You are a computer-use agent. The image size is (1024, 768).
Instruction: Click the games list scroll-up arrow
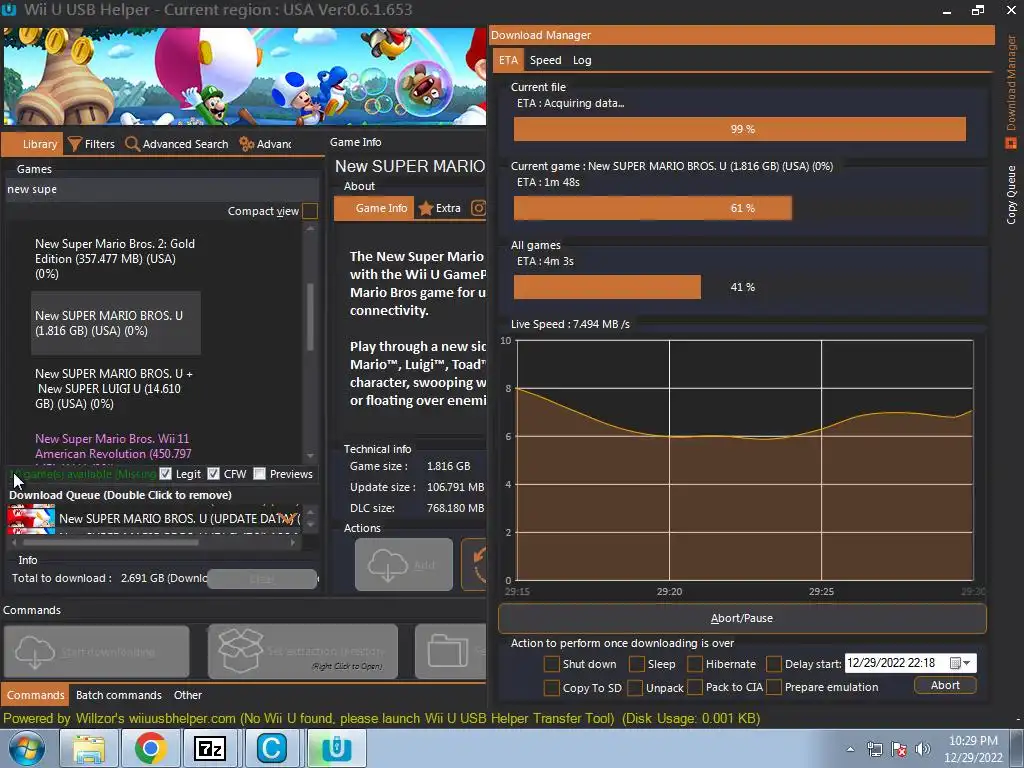point(310,229)
